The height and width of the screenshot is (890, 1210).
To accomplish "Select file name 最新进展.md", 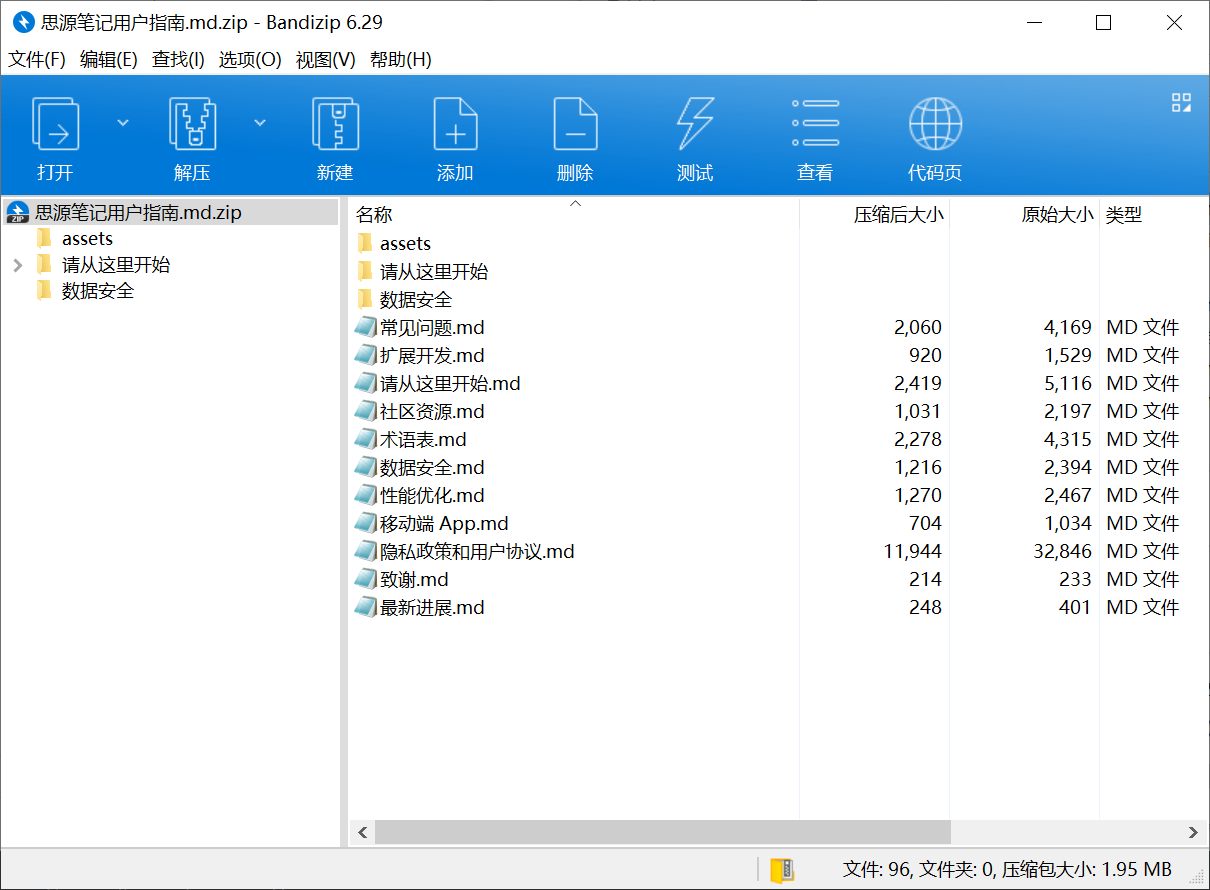I will tap(432, 607).
